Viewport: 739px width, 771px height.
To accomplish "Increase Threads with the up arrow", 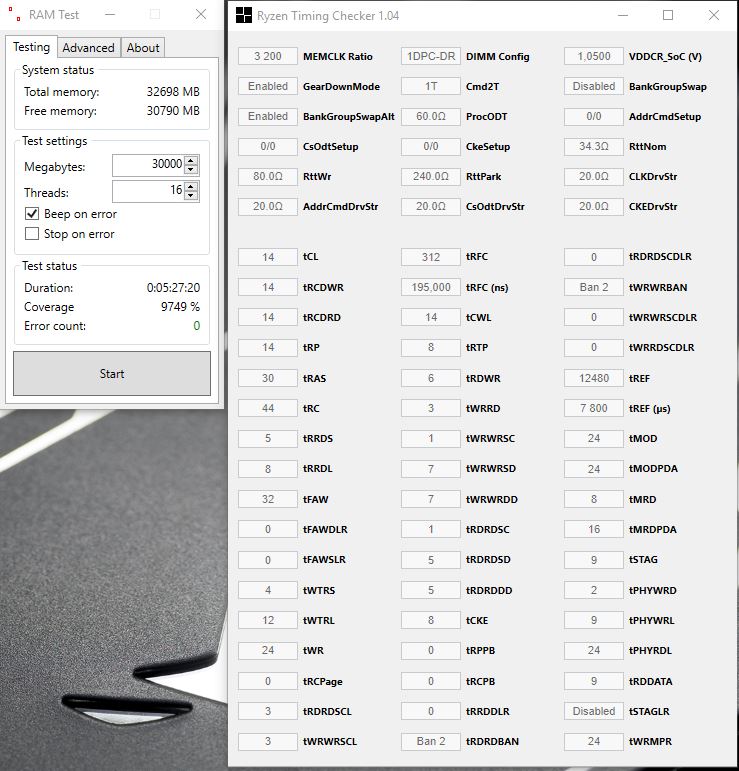I will pyautogui.click(x=192, y=186).
